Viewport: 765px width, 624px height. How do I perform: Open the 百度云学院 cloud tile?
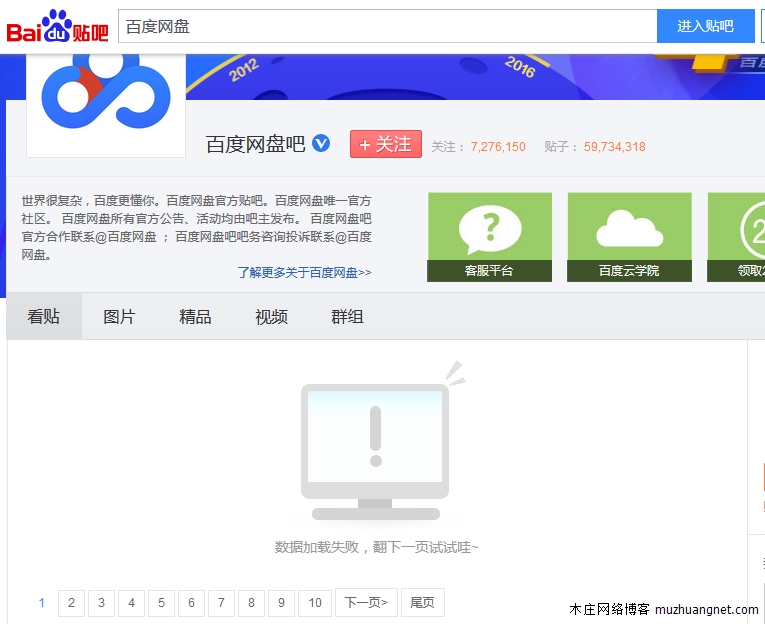tap(629, 237)
